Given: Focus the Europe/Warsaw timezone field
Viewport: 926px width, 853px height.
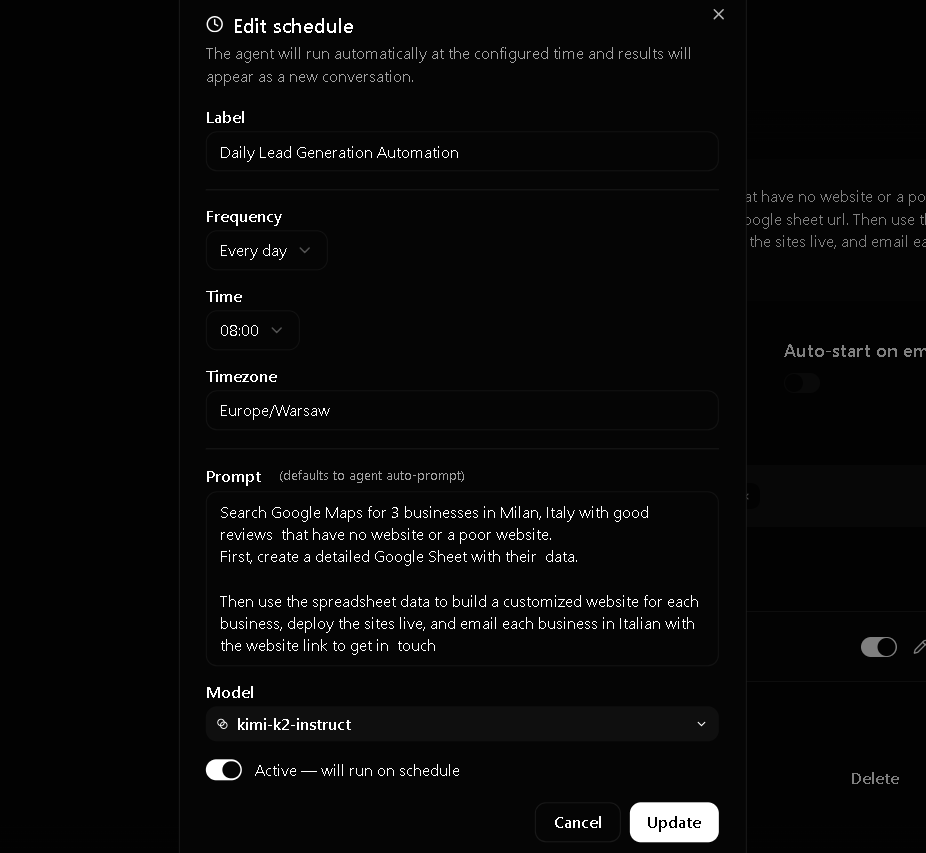Looking at the screenshot, I should tap(462, 410).
